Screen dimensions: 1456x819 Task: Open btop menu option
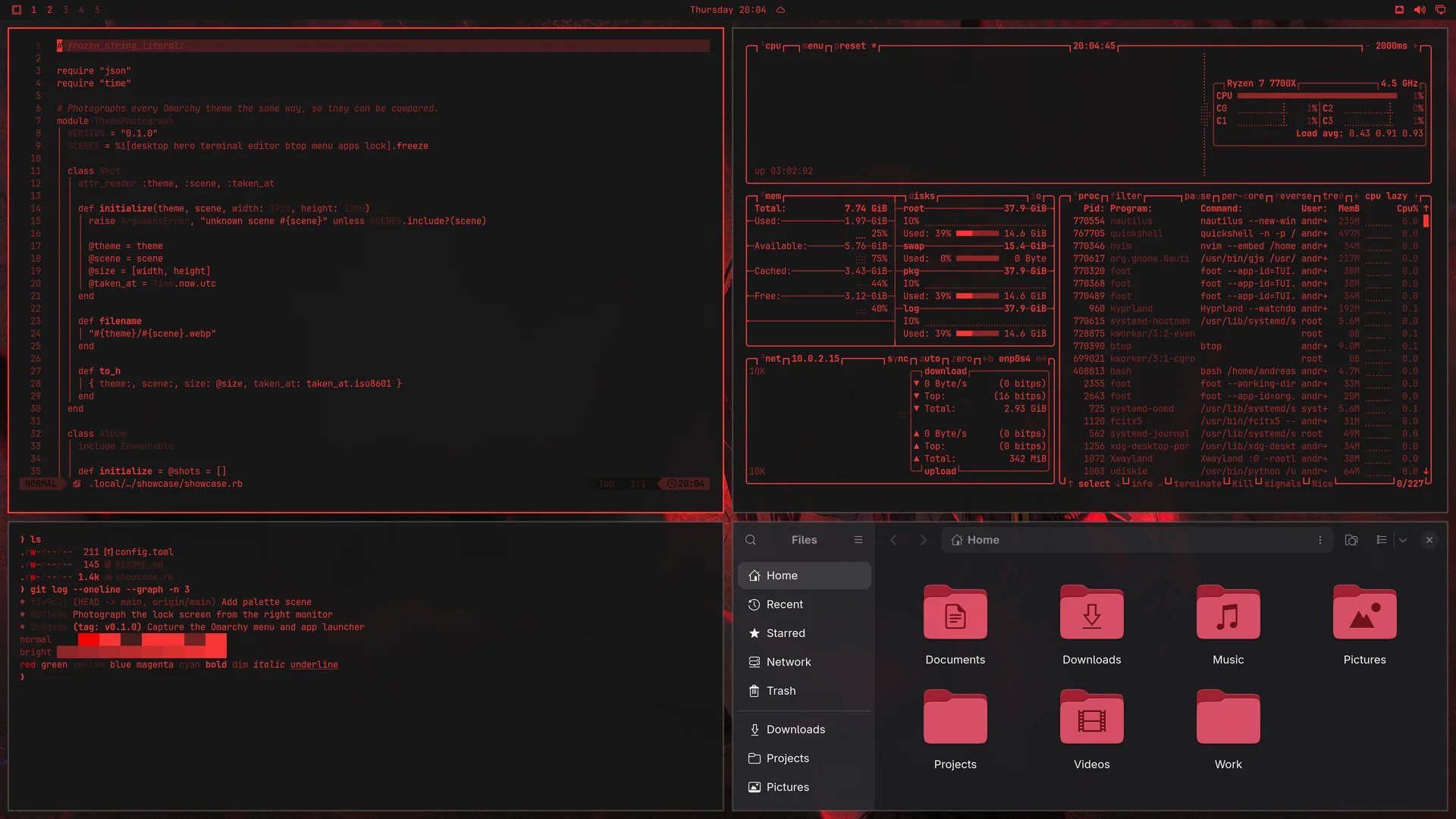click(x=813, y=46)
